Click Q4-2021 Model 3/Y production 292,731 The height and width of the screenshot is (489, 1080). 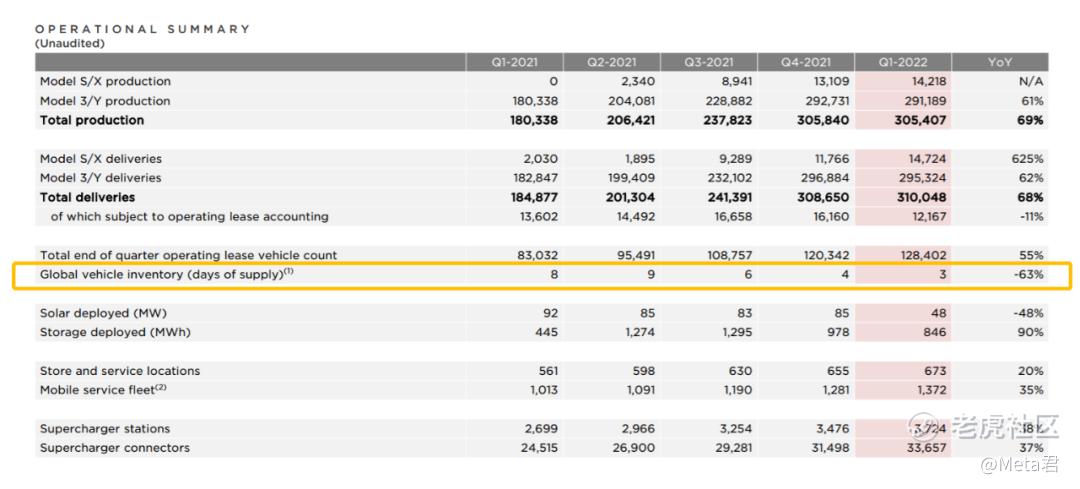pos(827,101)
